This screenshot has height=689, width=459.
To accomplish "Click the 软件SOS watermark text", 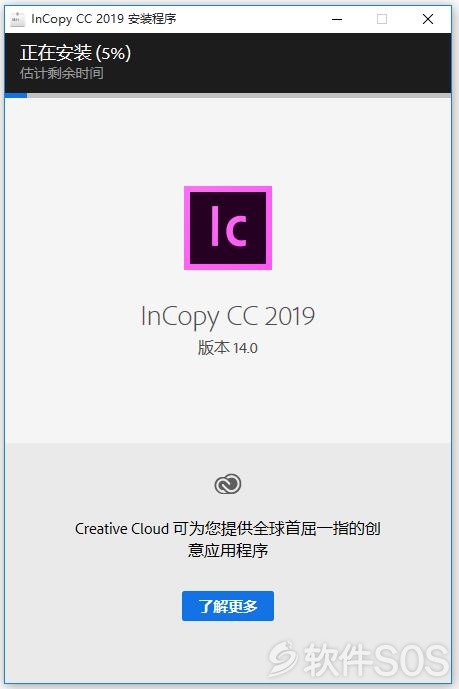I will coord(376,659).
